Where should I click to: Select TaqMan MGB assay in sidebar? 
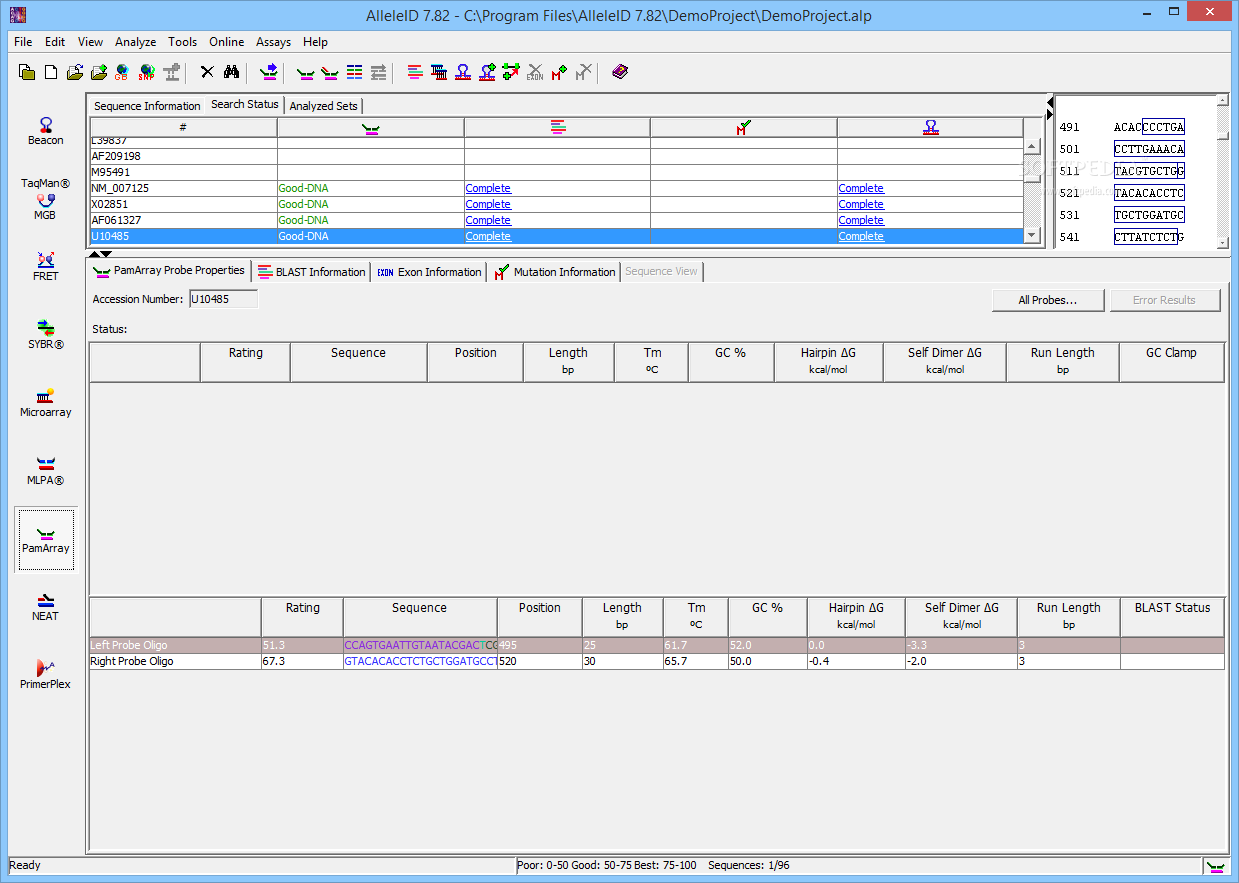click(45, 199)
